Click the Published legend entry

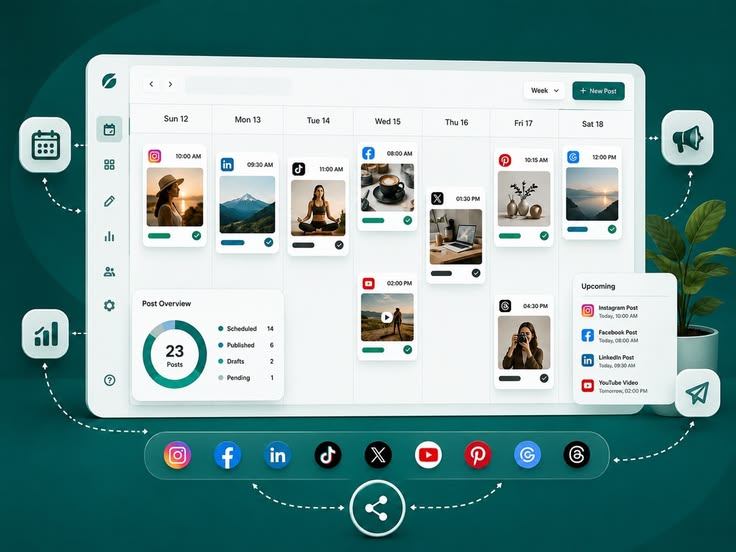[x=246, y=345]
